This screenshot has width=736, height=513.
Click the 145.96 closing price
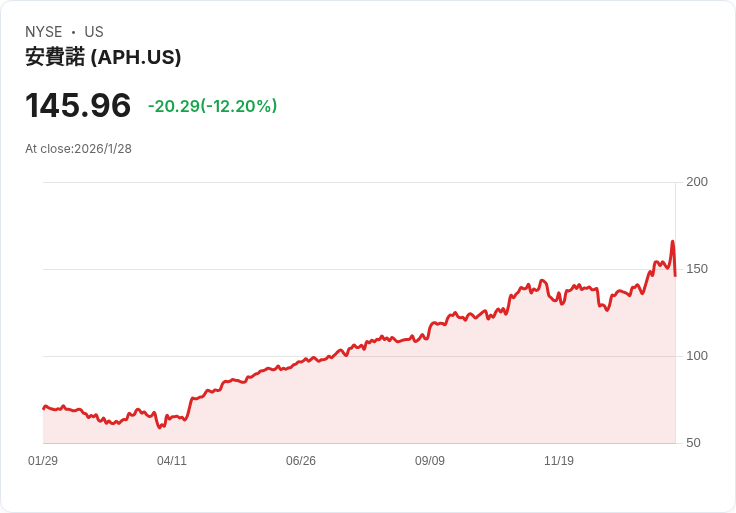pyautogui.click(x=78, y=106)
